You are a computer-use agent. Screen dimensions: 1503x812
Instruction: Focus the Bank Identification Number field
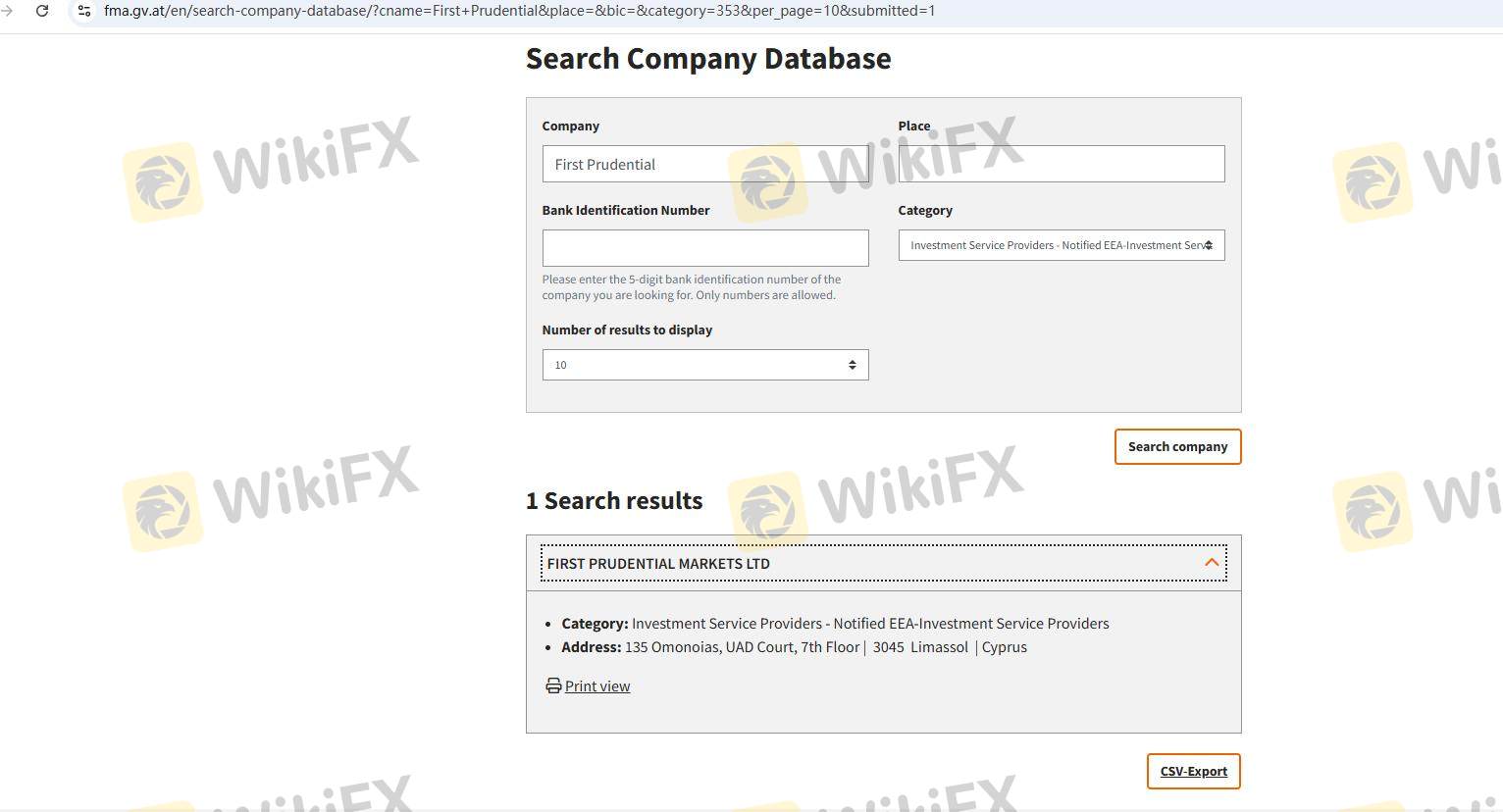click(704, 248)
